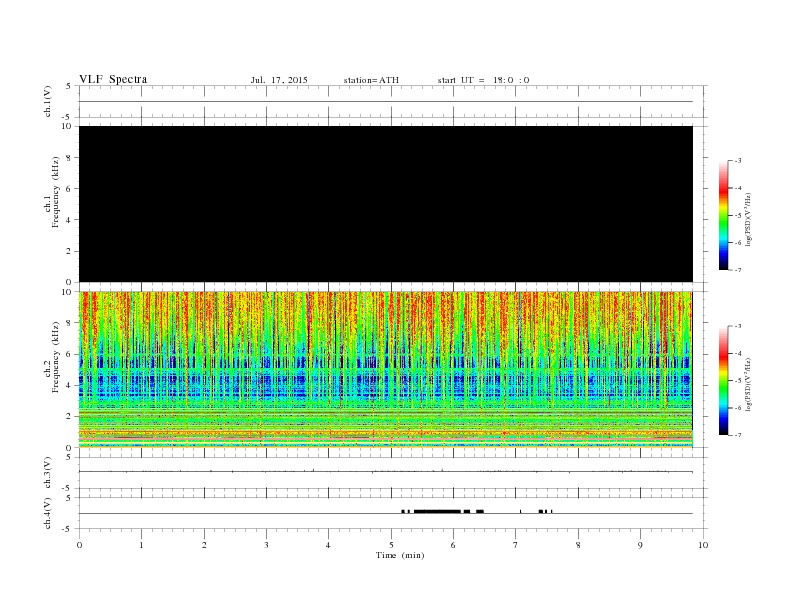Screen dimensions: 792x612
Task: Click the "ch.4(V)" axis label
Action: click(48, 513)
